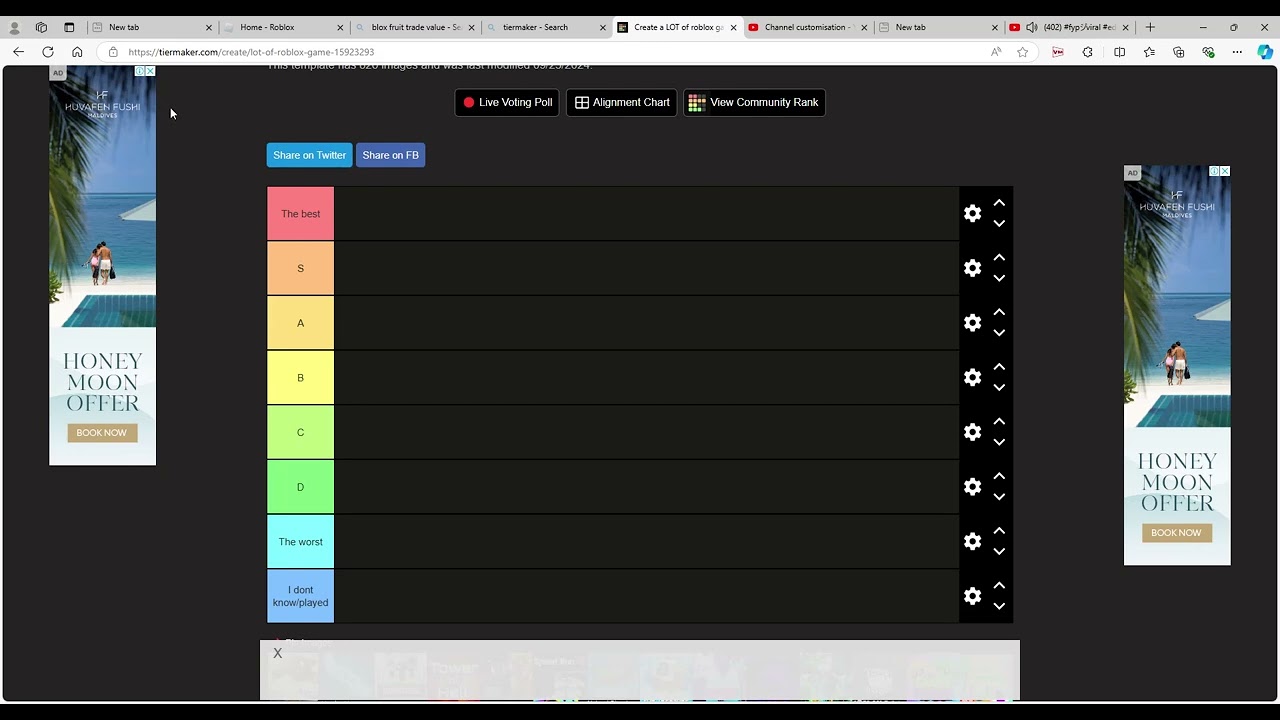Open Settings and more menu

[x=1237, y=52]
